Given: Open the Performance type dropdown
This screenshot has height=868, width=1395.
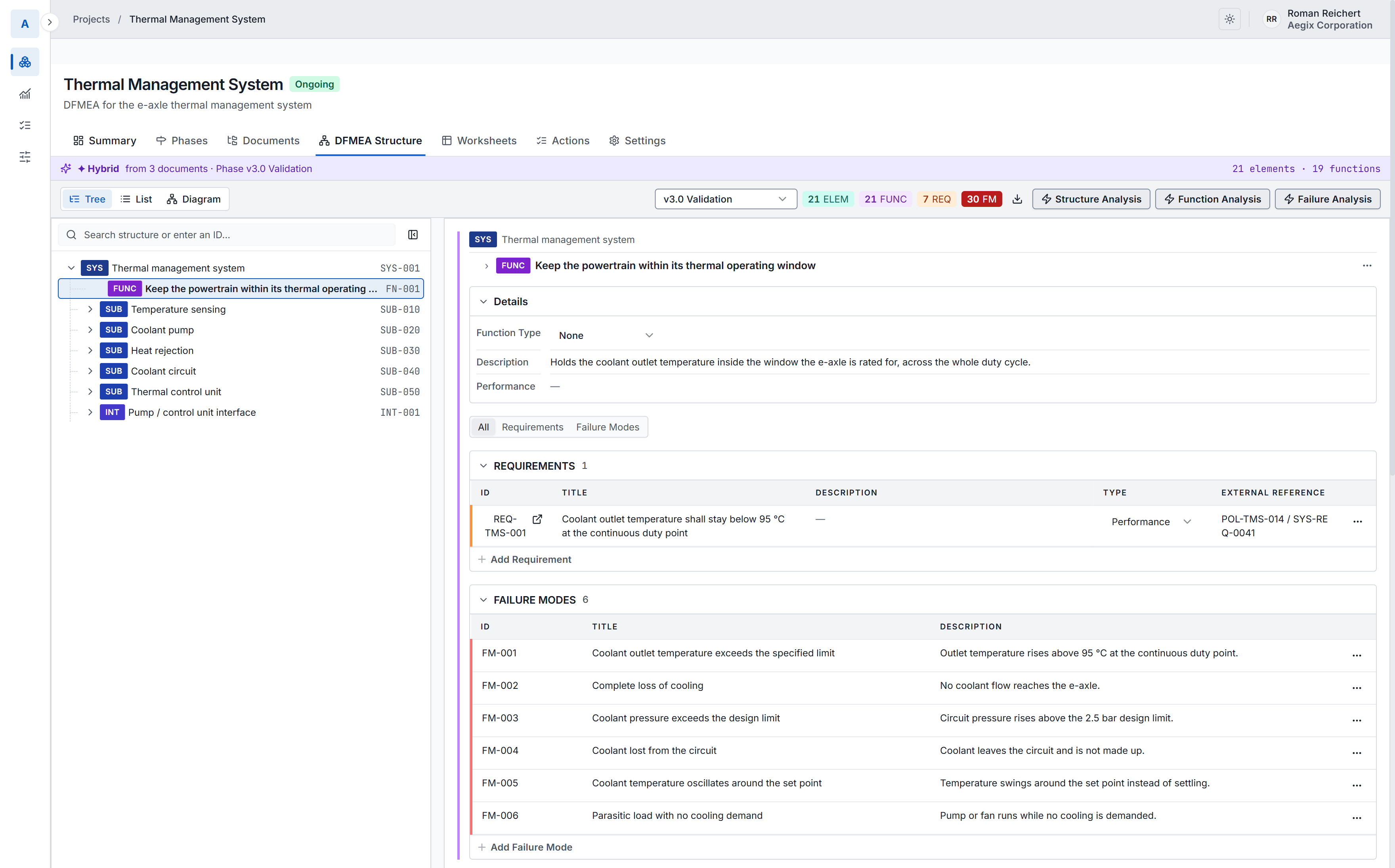Looking at the screenshot, I should click(1151, 522).
